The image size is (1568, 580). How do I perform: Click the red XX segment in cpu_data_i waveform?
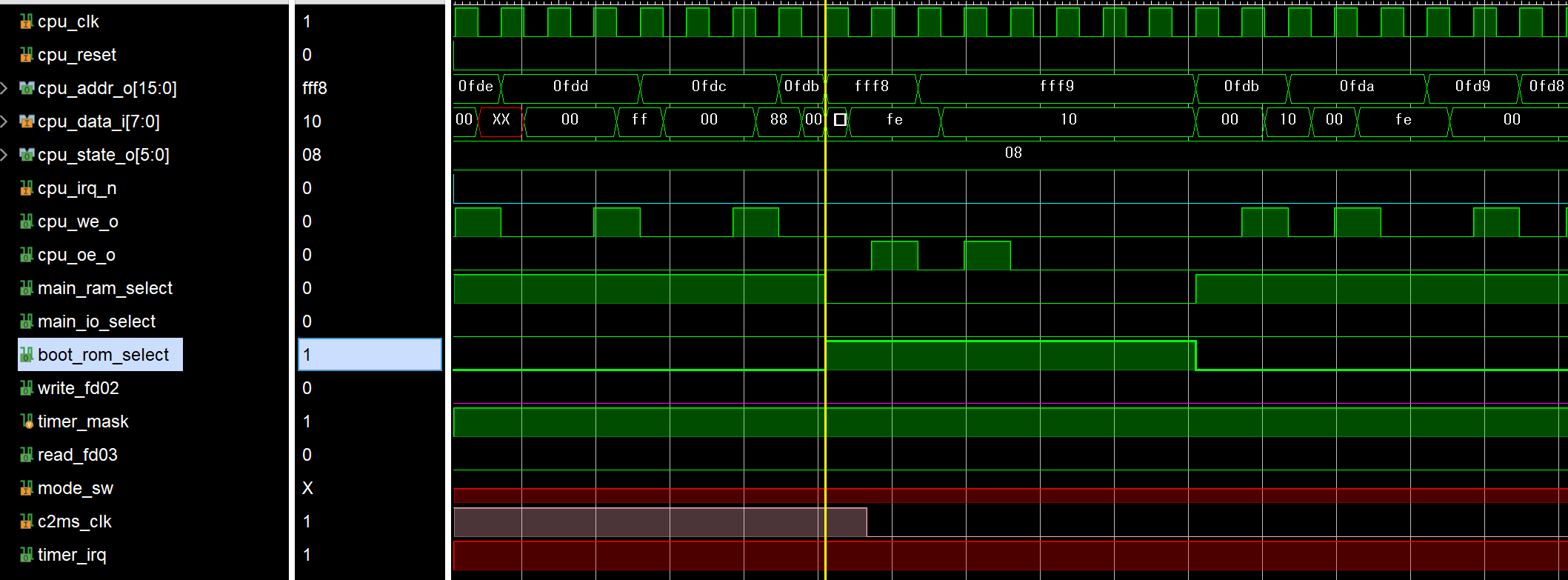tap(501, 120)
